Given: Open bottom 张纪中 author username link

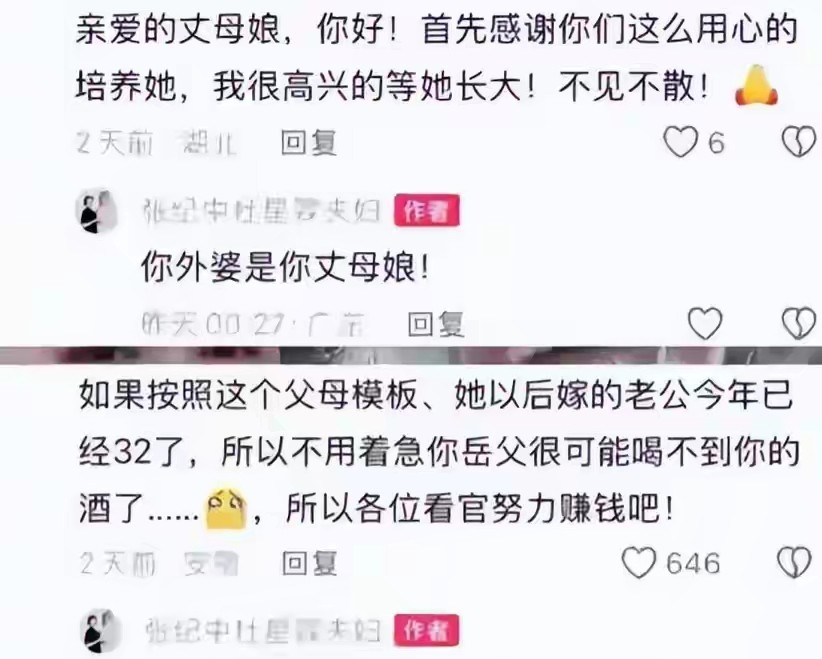Looking at the screenshot, I should (261, 631).
